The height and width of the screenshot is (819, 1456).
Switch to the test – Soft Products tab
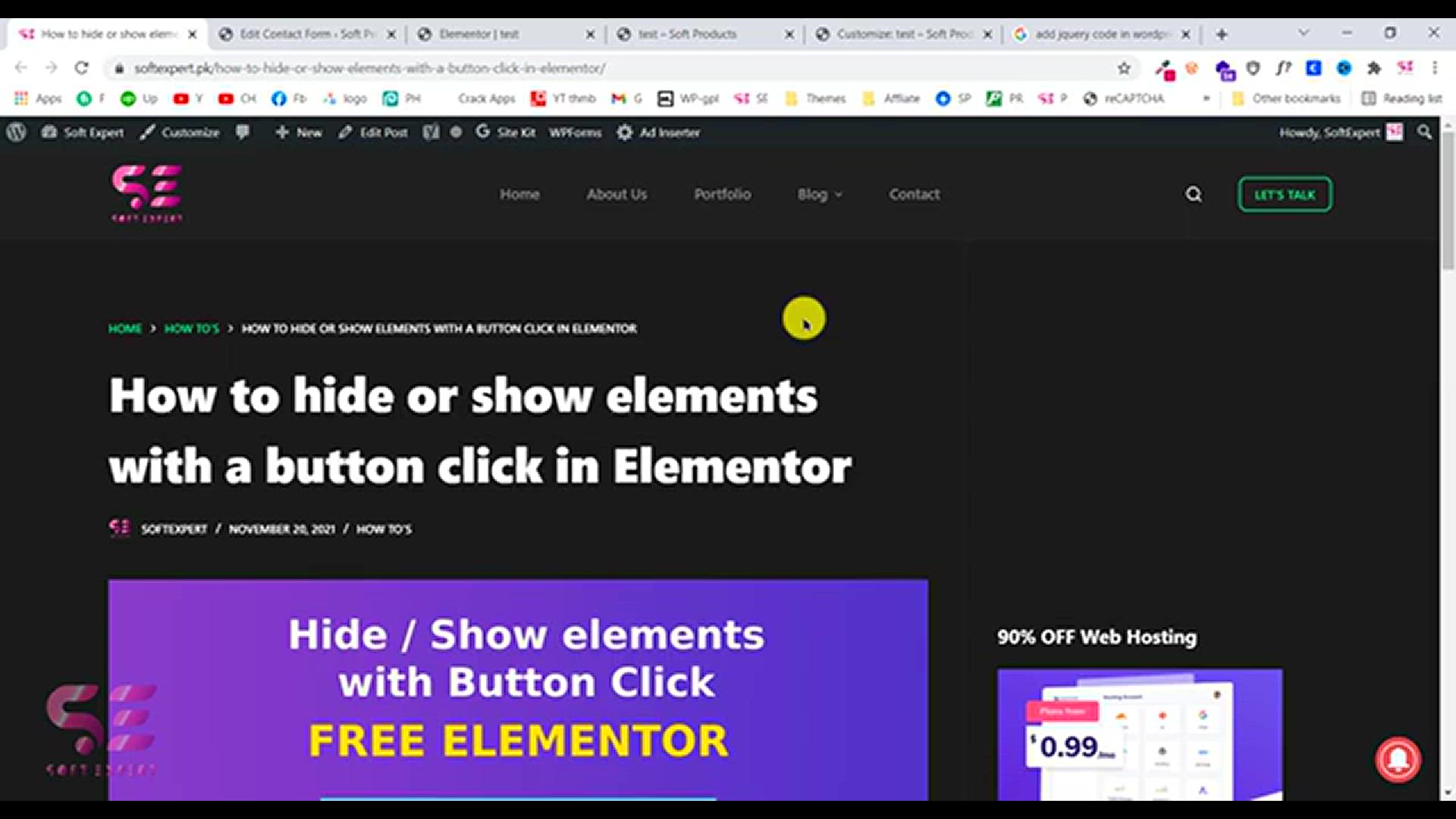point(705,34)
